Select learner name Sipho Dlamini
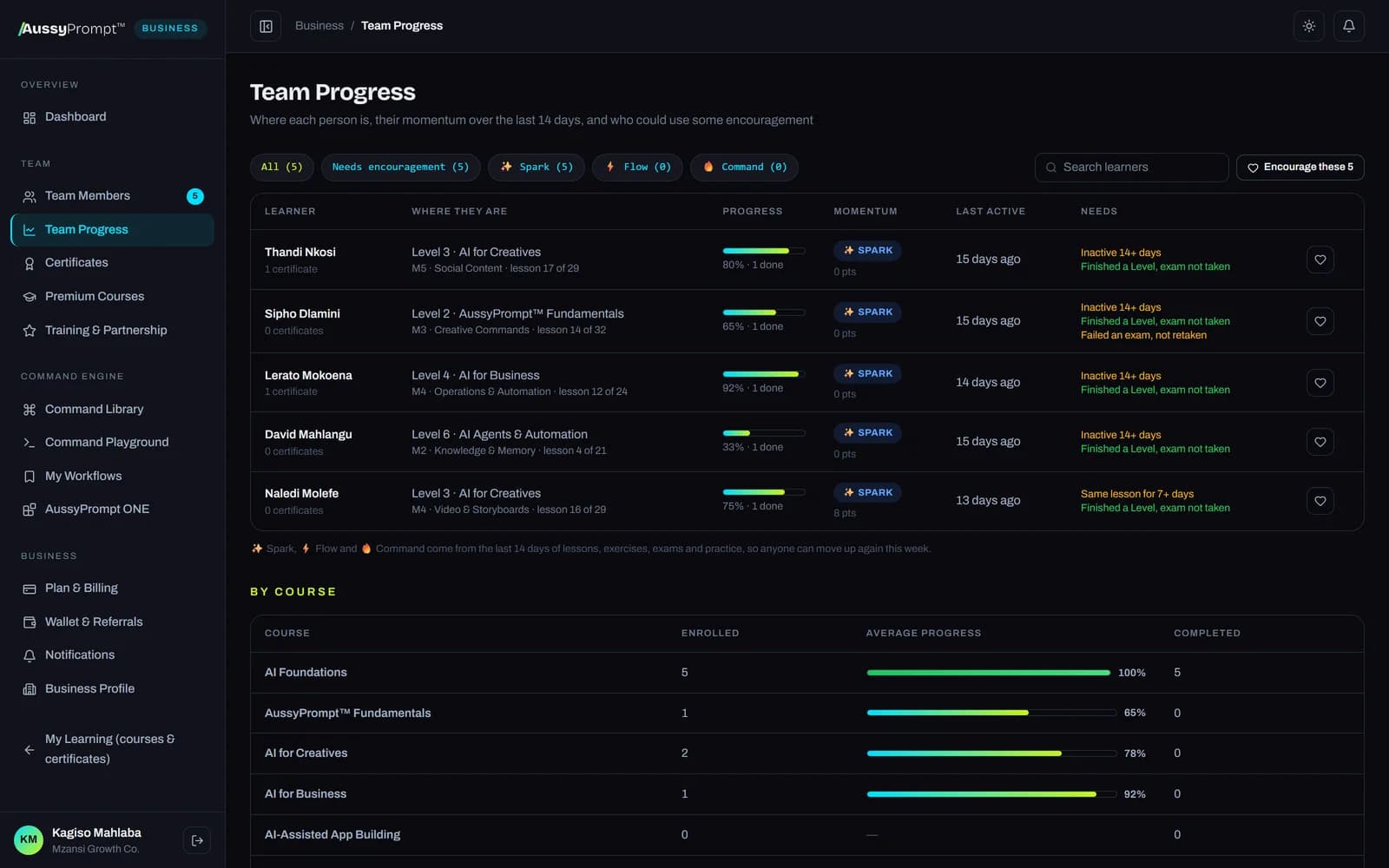The width and height of the screenshot is (1389, 868). [302, 314]
